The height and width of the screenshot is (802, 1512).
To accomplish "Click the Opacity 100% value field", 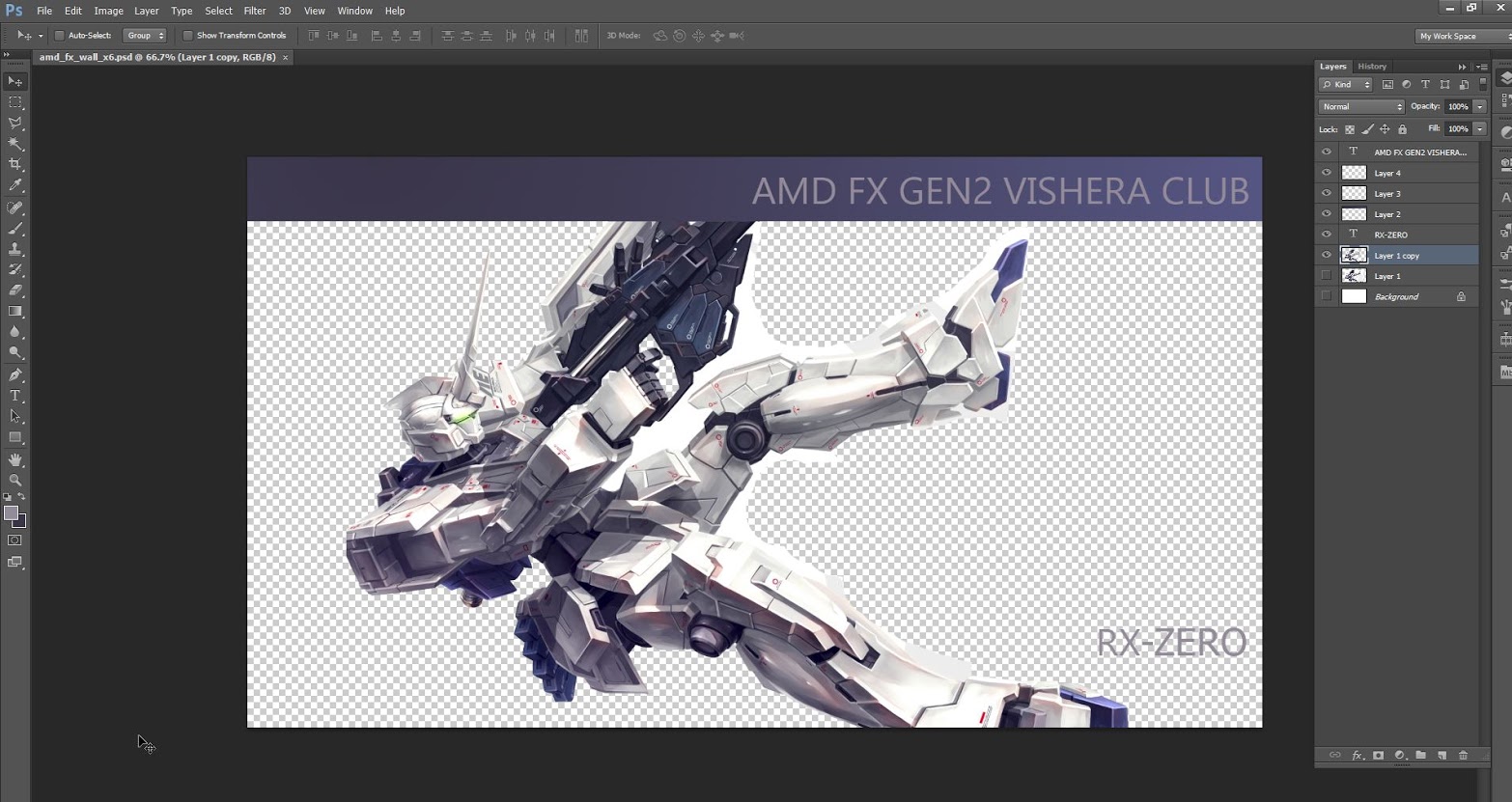I will coord(1458,106).
